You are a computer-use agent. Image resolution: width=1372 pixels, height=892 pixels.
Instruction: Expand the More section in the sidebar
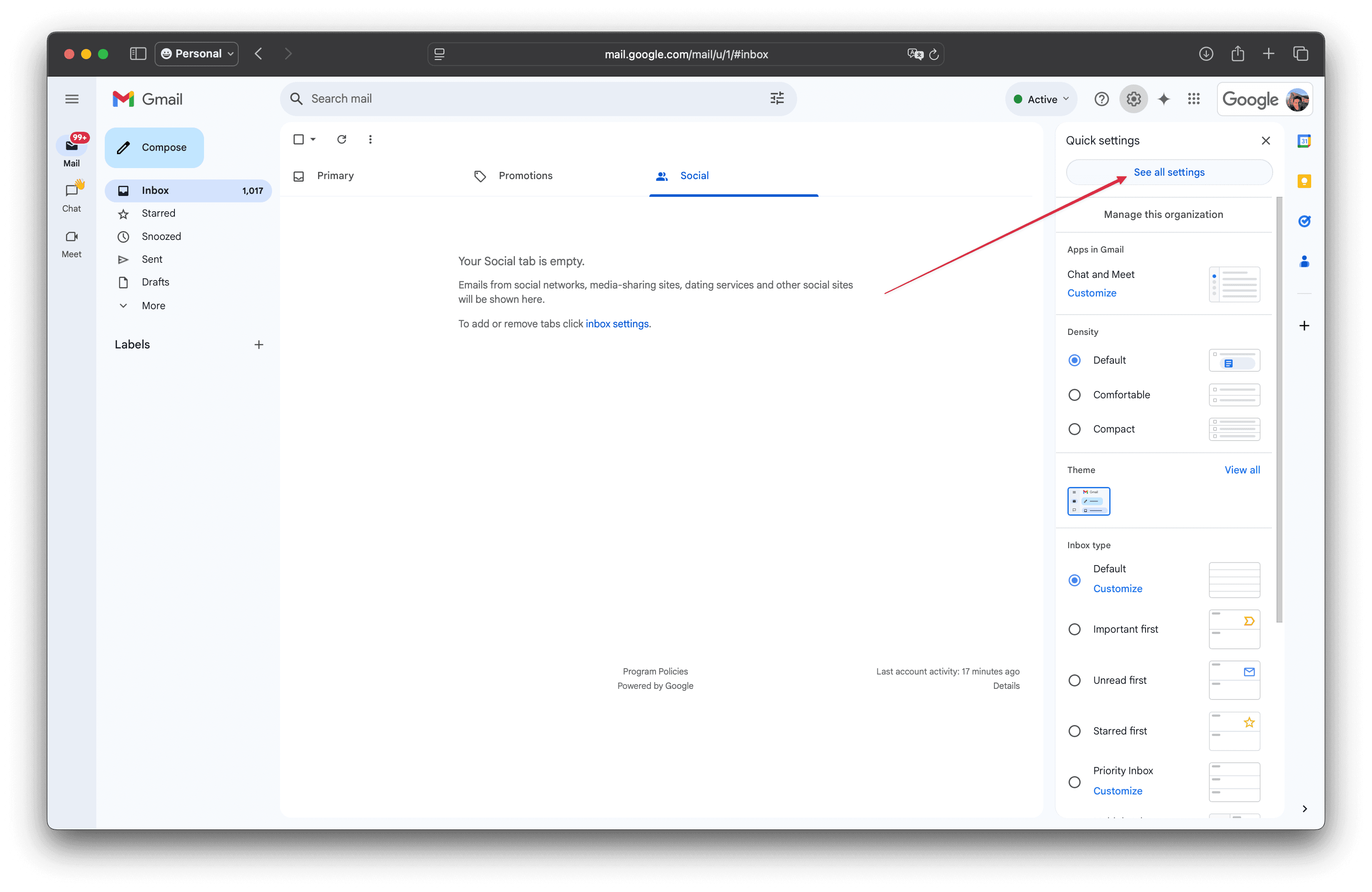[x=153, y=305]
